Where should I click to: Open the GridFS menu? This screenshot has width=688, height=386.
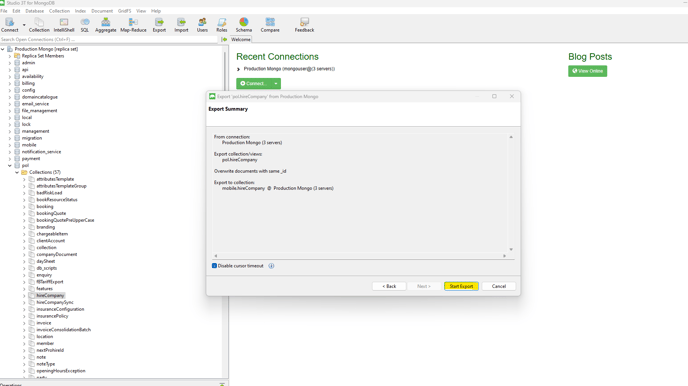pyautogui.click(x=125, y=11)
